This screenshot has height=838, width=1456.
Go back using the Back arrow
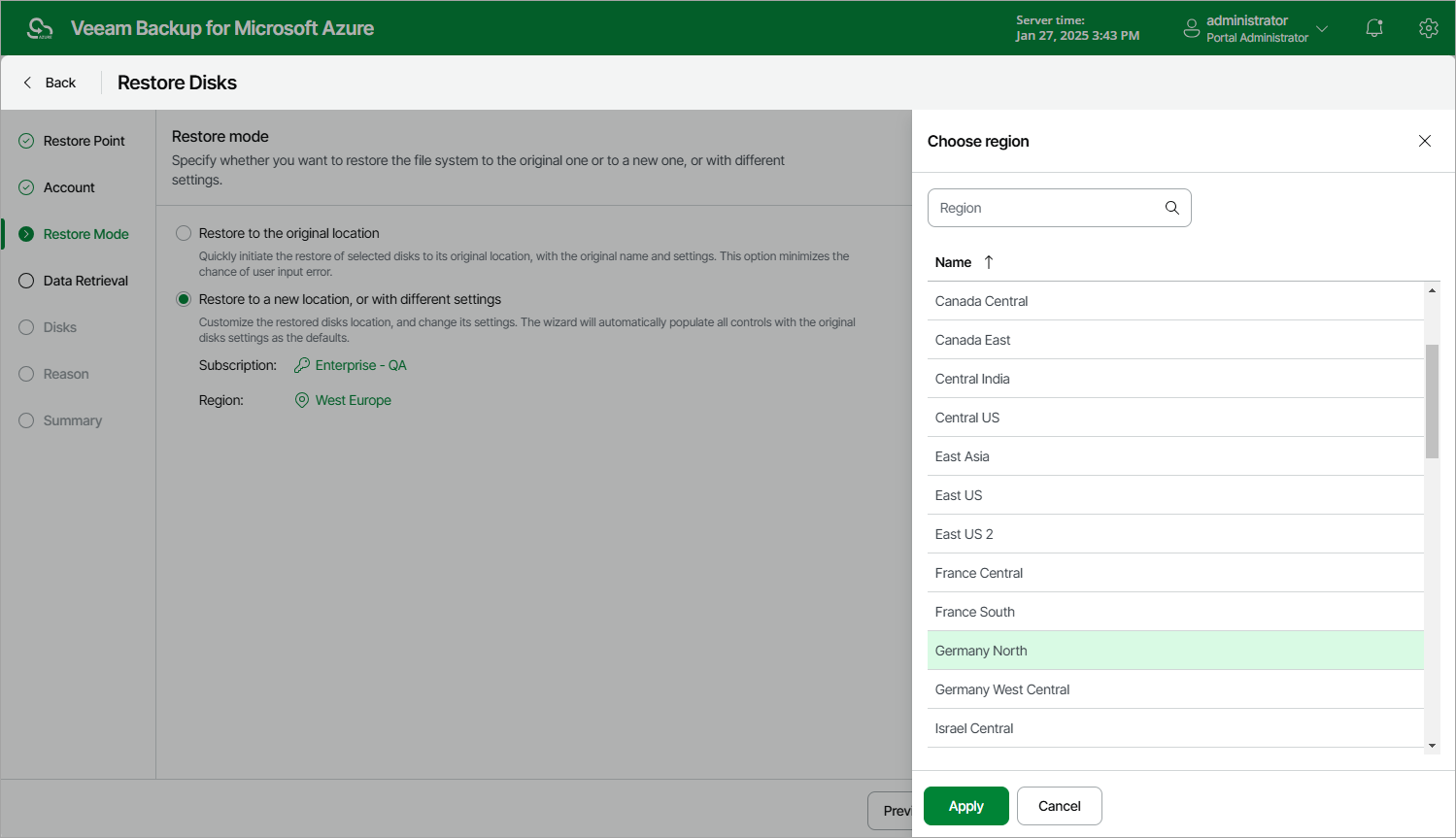click(49, 83)
